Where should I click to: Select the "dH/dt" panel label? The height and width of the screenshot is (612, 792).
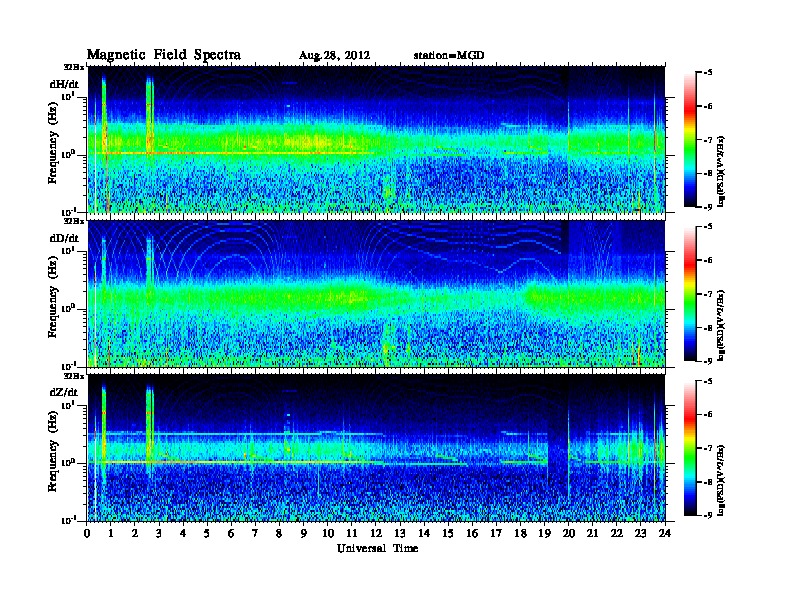64,84
